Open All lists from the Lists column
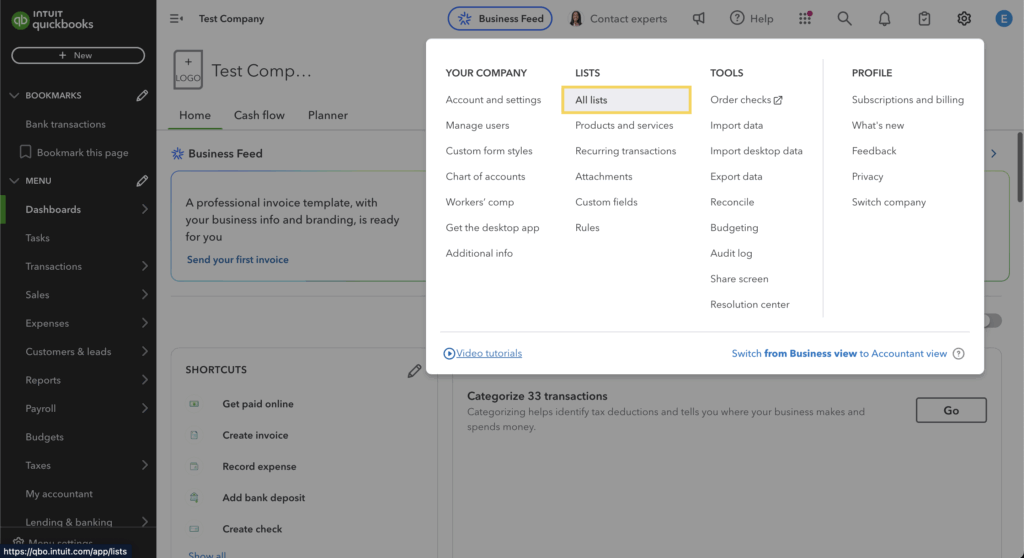The height and width of the screenshot is (558, 1024). [591, 100]
